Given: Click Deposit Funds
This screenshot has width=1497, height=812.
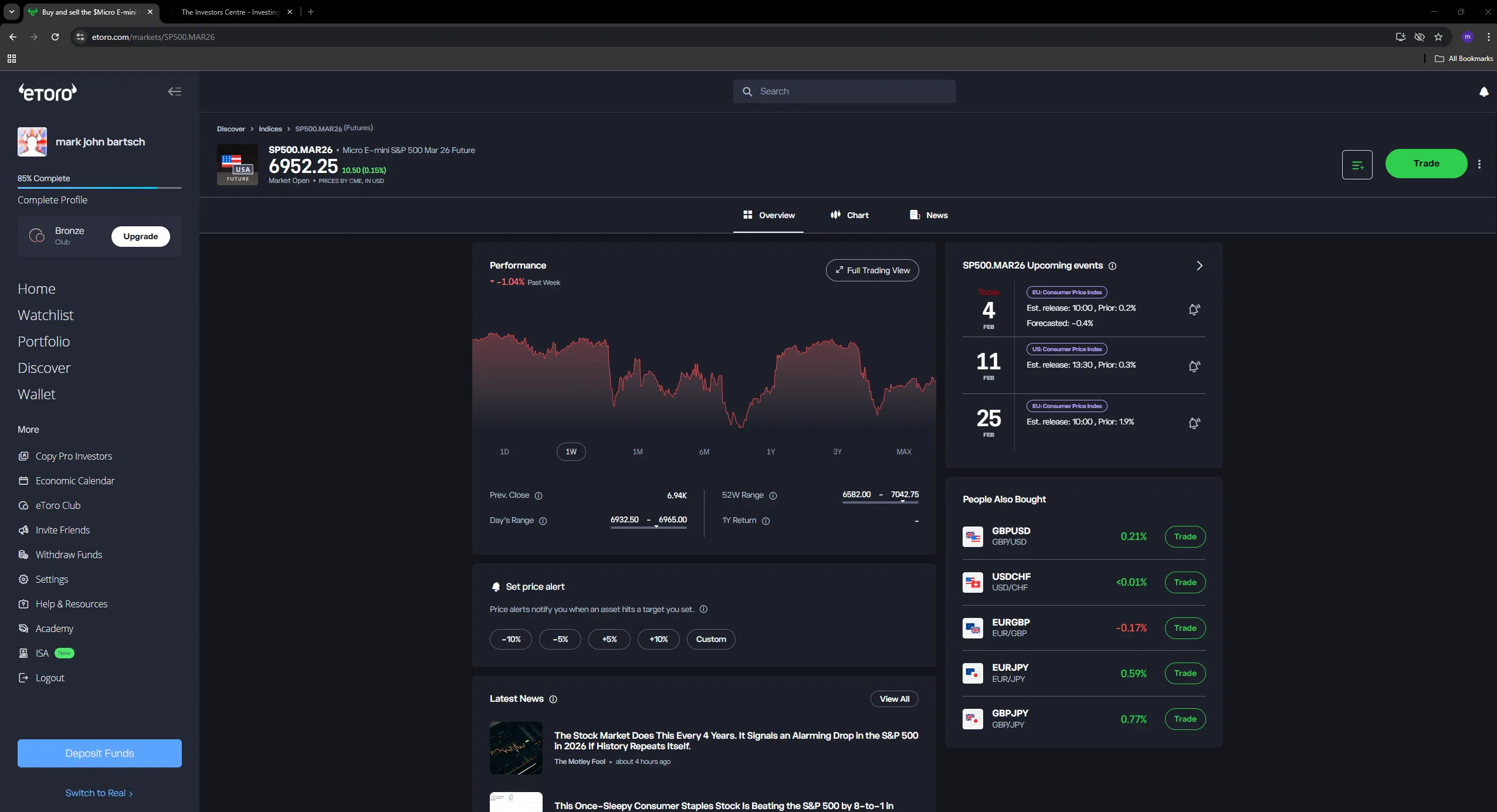Looking at the screenshot, I should (99, 753).
